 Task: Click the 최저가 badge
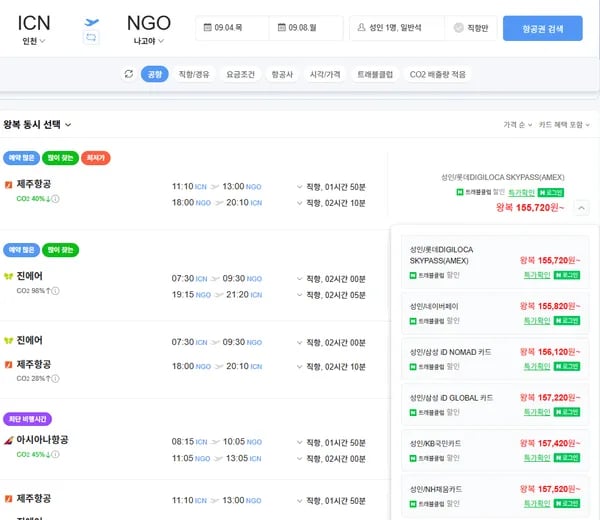click(x=96, y=158)
